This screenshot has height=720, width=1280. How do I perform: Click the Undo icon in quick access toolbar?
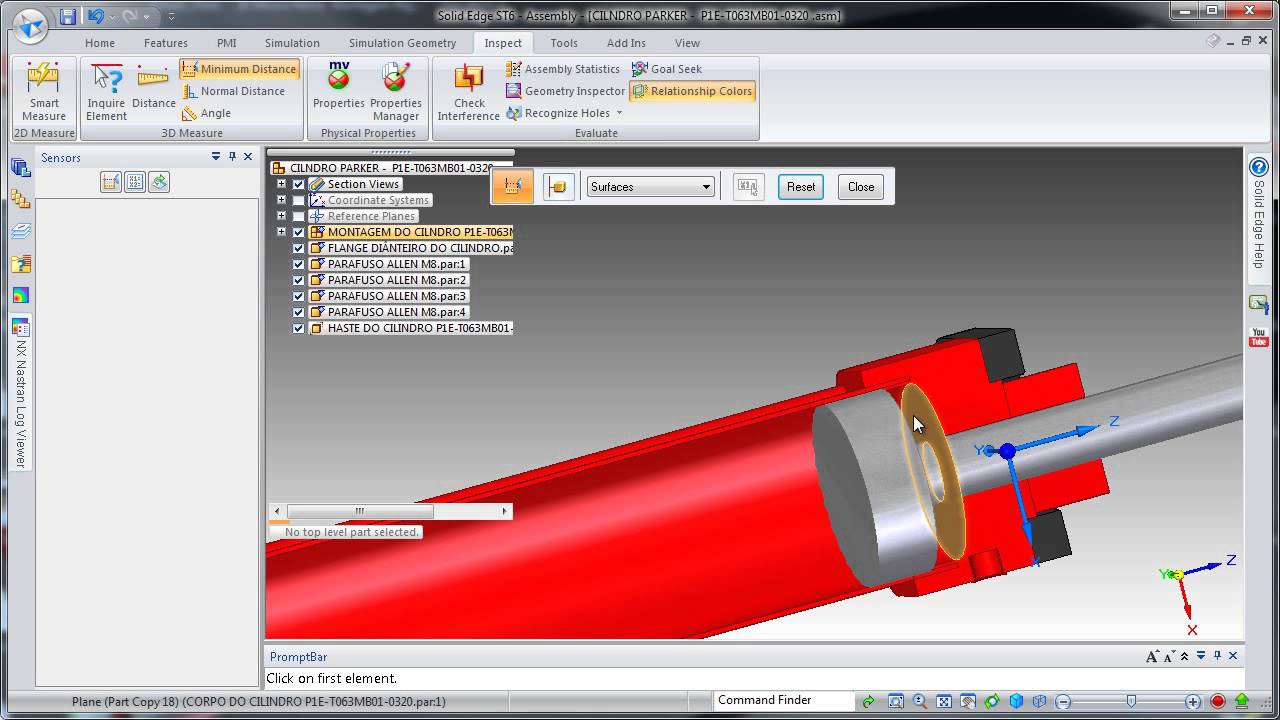pos(96,16)
